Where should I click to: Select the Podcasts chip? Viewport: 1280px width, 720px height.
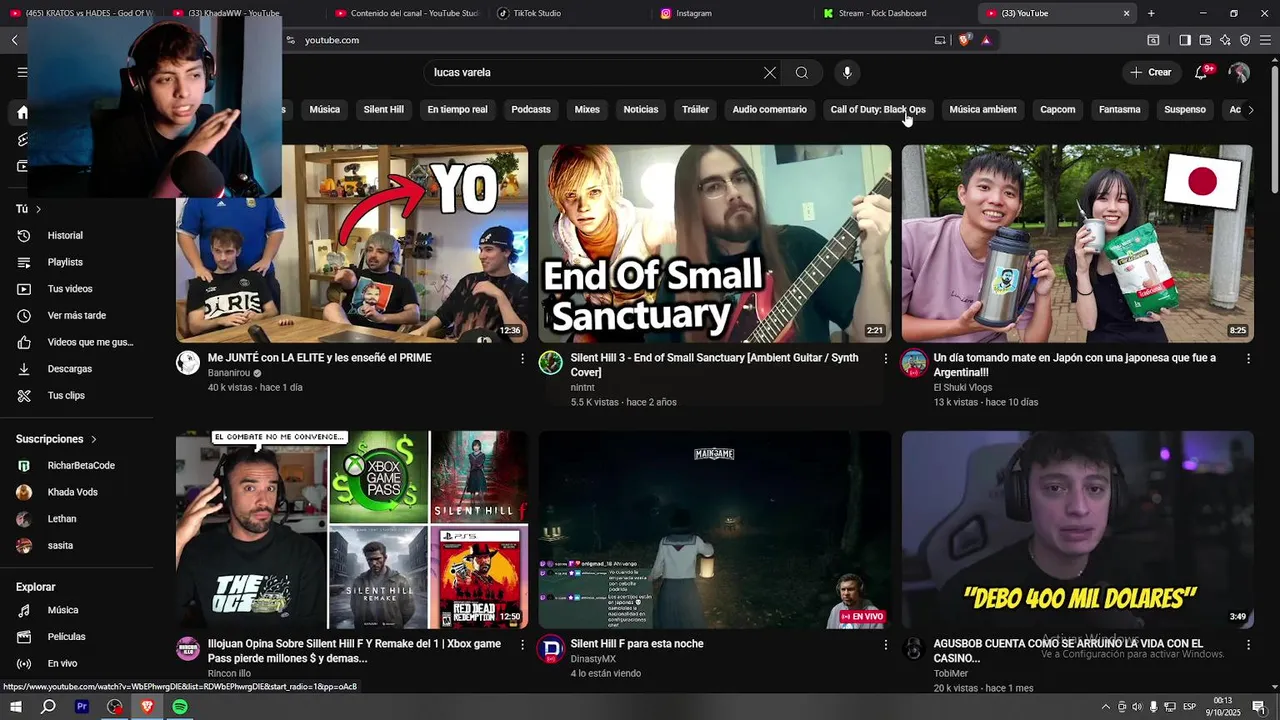point(531,110)
